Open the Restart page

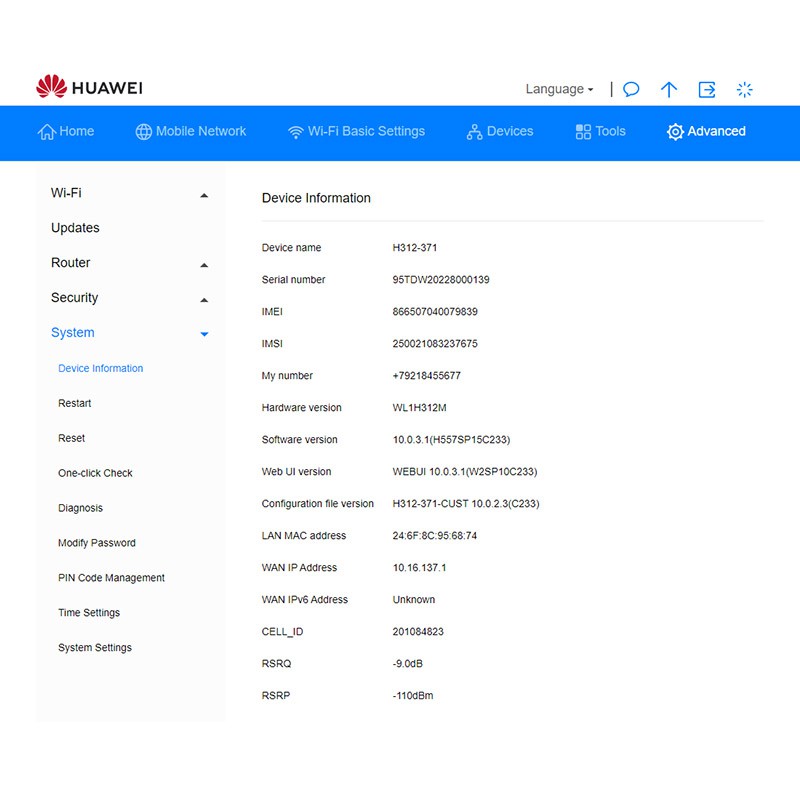(74, 403)
